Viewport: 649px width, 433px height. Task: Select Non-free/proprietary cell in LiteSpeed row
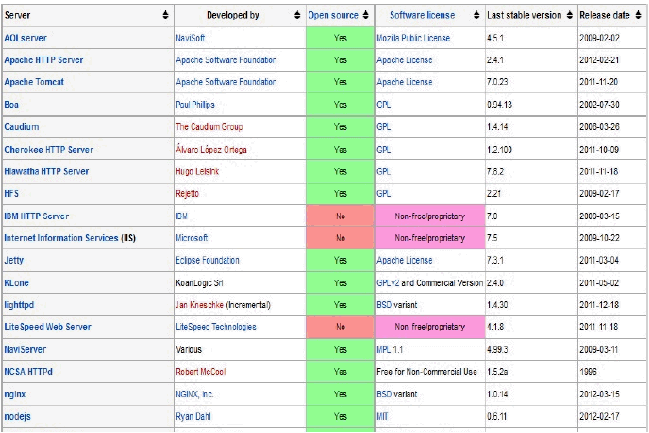(x=430, y=327)
